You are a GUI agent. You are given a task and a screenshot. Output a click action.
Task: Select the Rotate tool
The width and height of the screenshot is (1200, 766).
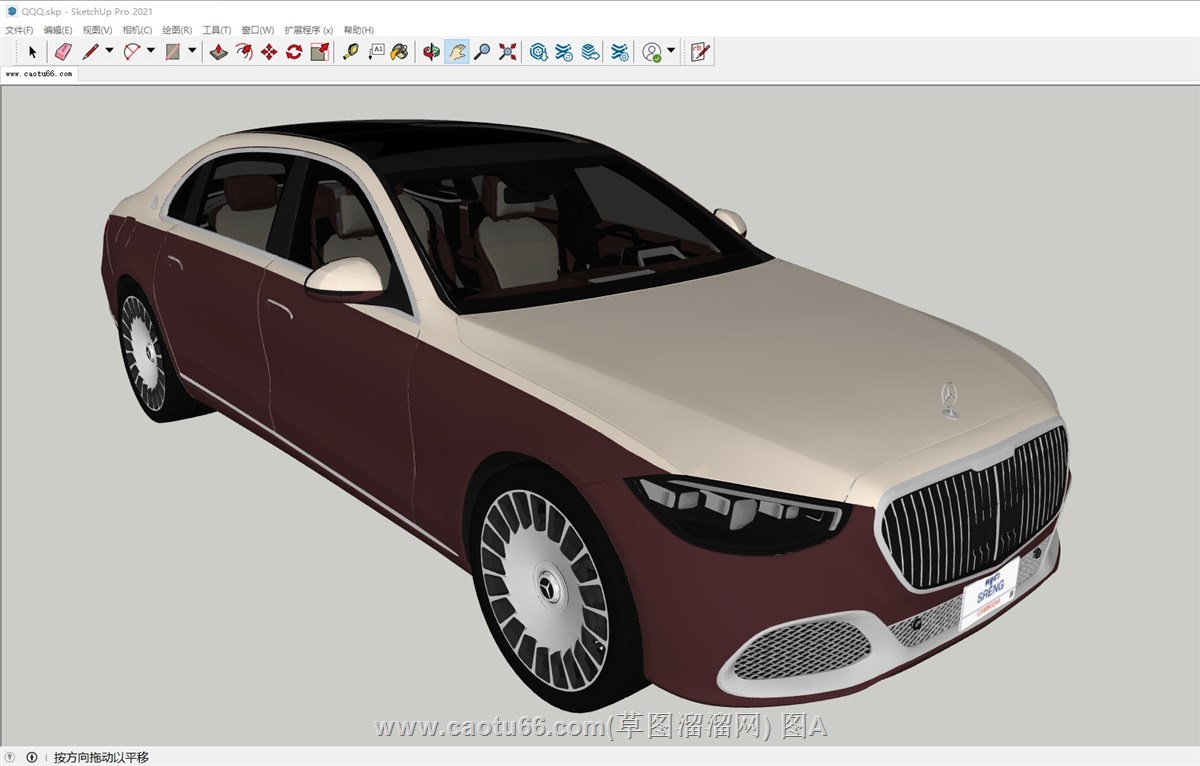point(294,52)
